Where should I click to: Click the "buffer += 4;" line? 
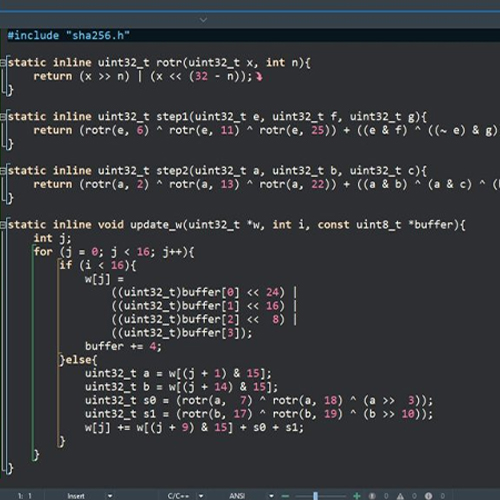coord(123,346)
